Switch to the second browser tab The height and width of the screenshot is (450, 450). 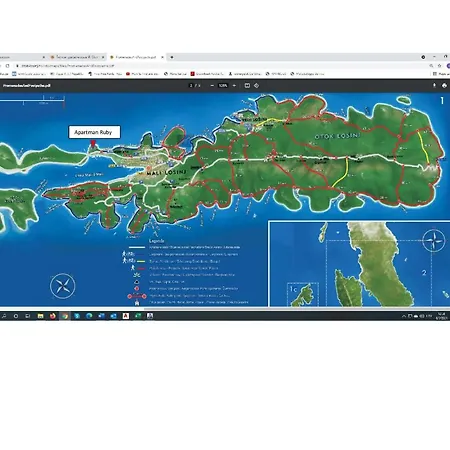click(77, 57)
